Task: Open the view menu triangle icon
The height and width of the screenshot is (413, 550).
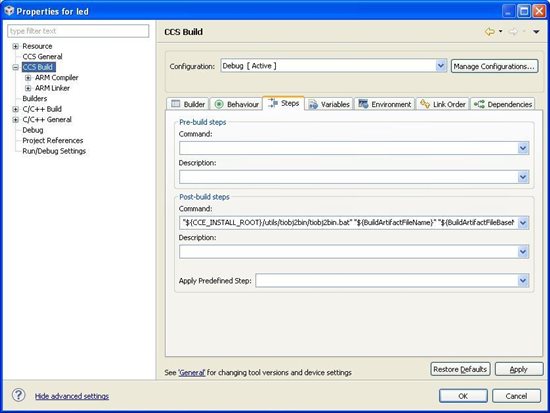Action: [x=536, y=32]
